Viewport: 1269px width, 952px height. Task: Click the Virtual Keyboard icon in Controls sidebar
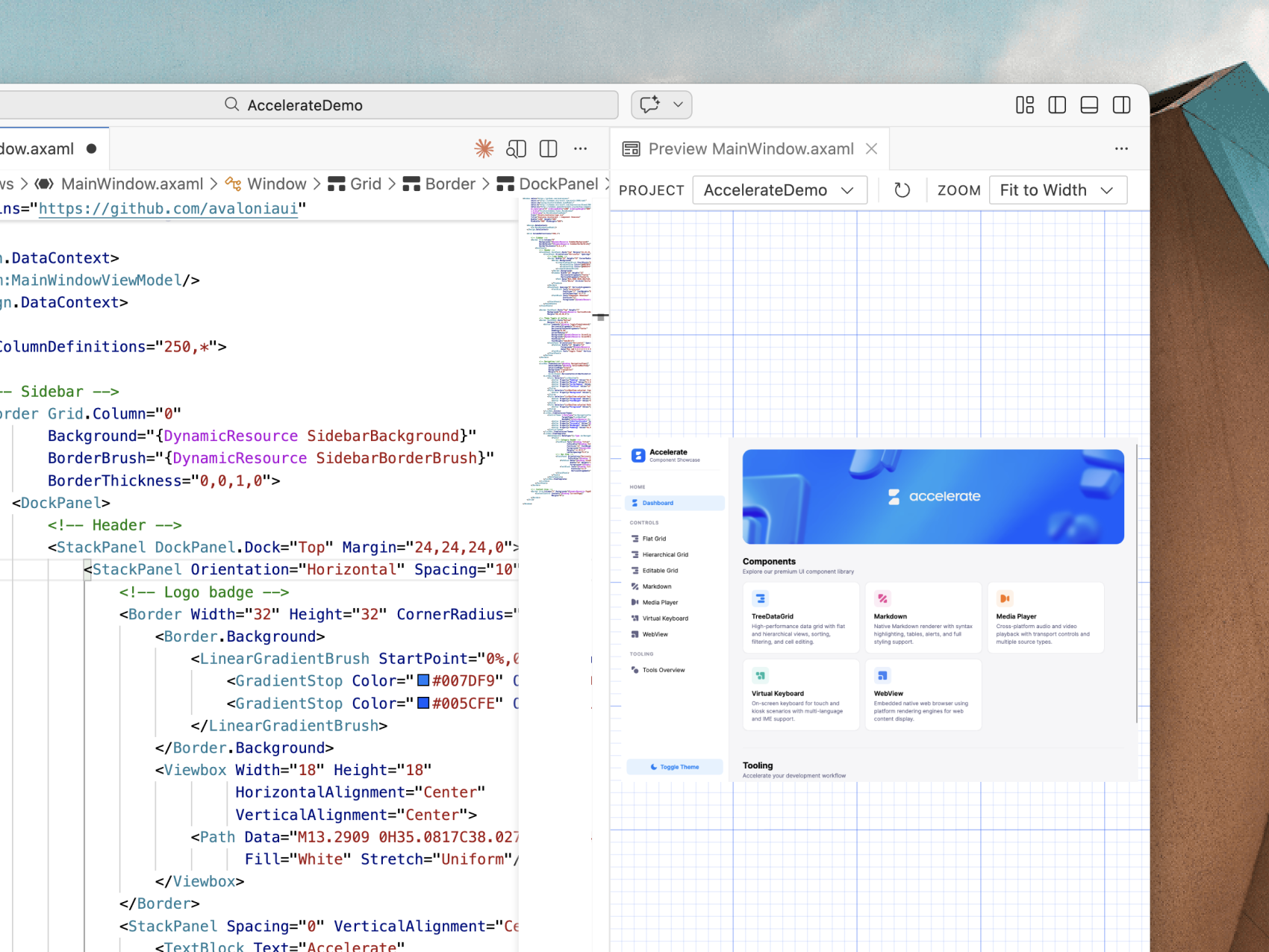[634, 618]
